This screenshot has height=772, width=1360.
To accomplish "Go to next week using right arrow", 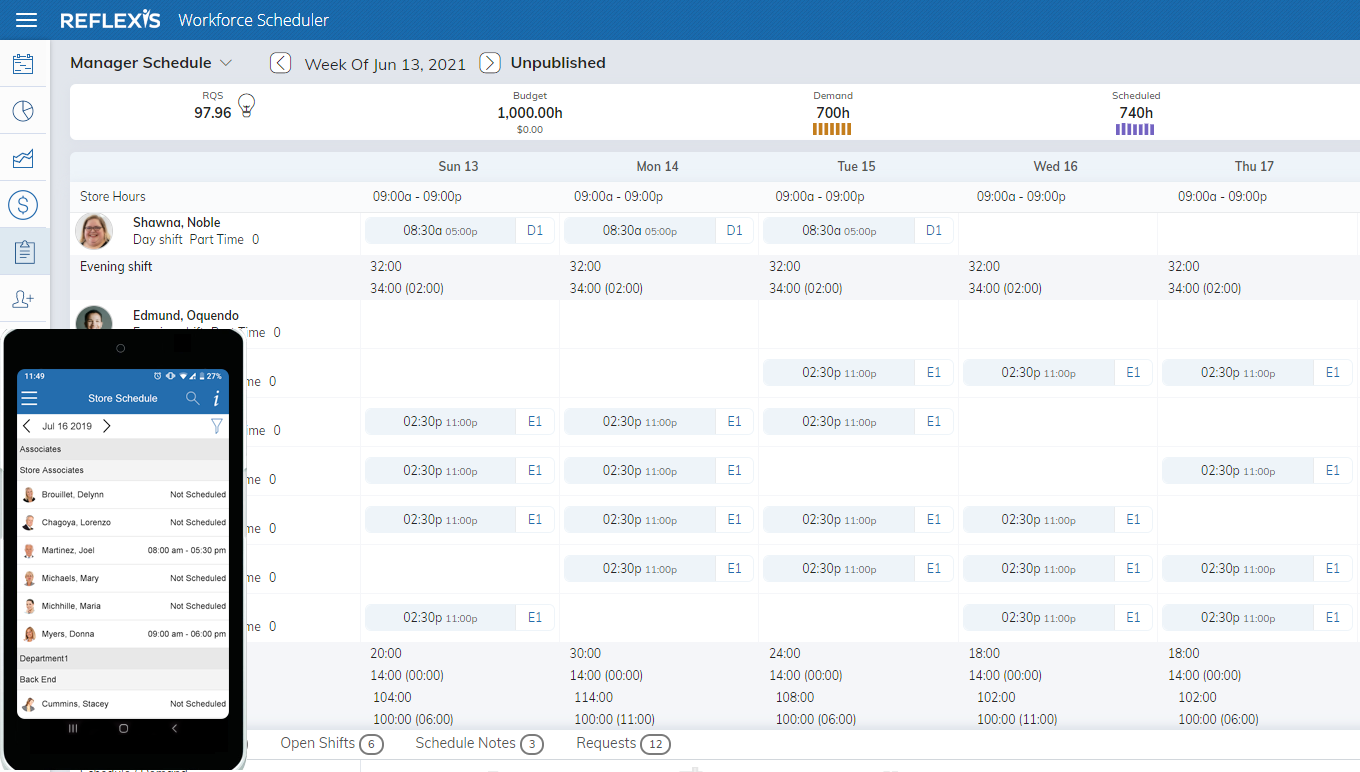I will (x=490, y=63).
